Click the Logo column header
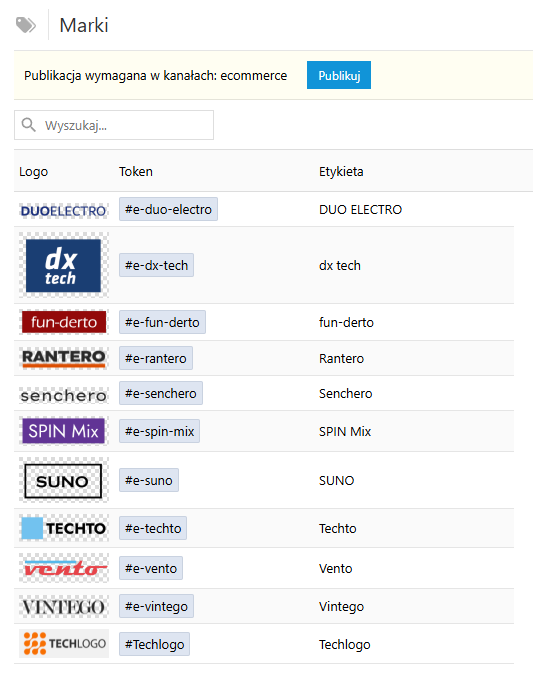 click(33, 172)
